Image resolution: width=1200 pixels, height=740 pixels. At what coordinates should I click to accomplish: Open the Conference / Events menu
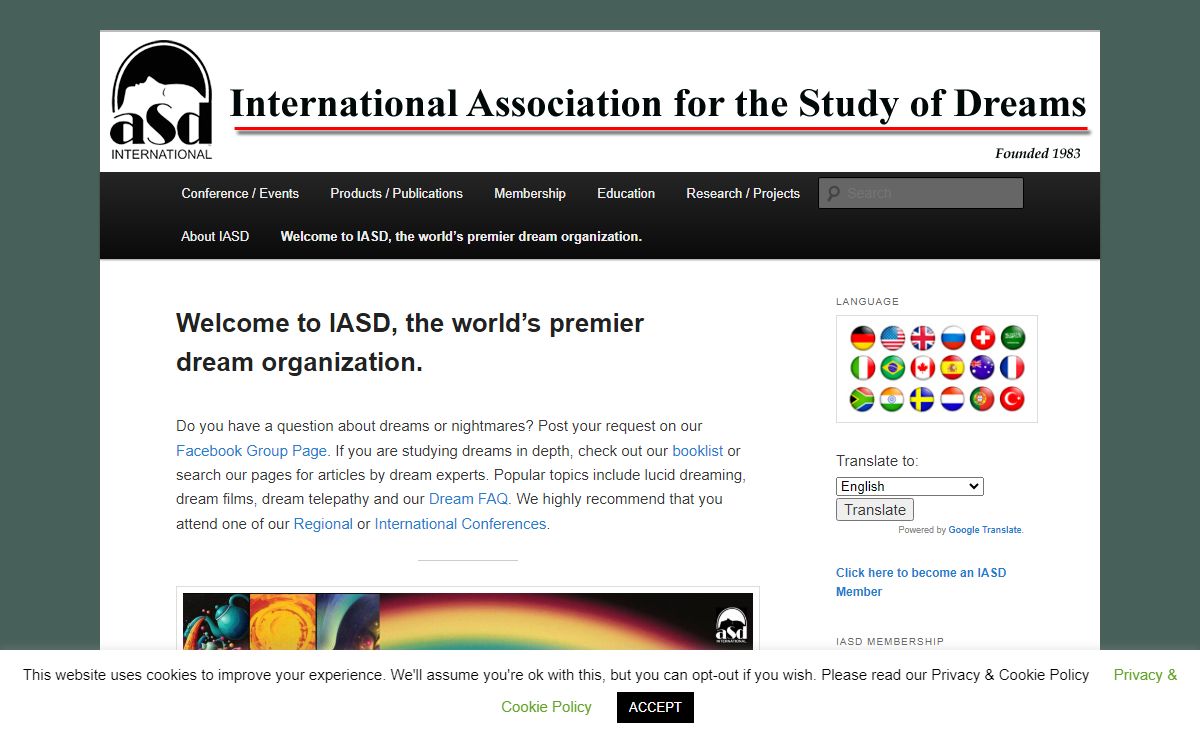click(240, 193)
